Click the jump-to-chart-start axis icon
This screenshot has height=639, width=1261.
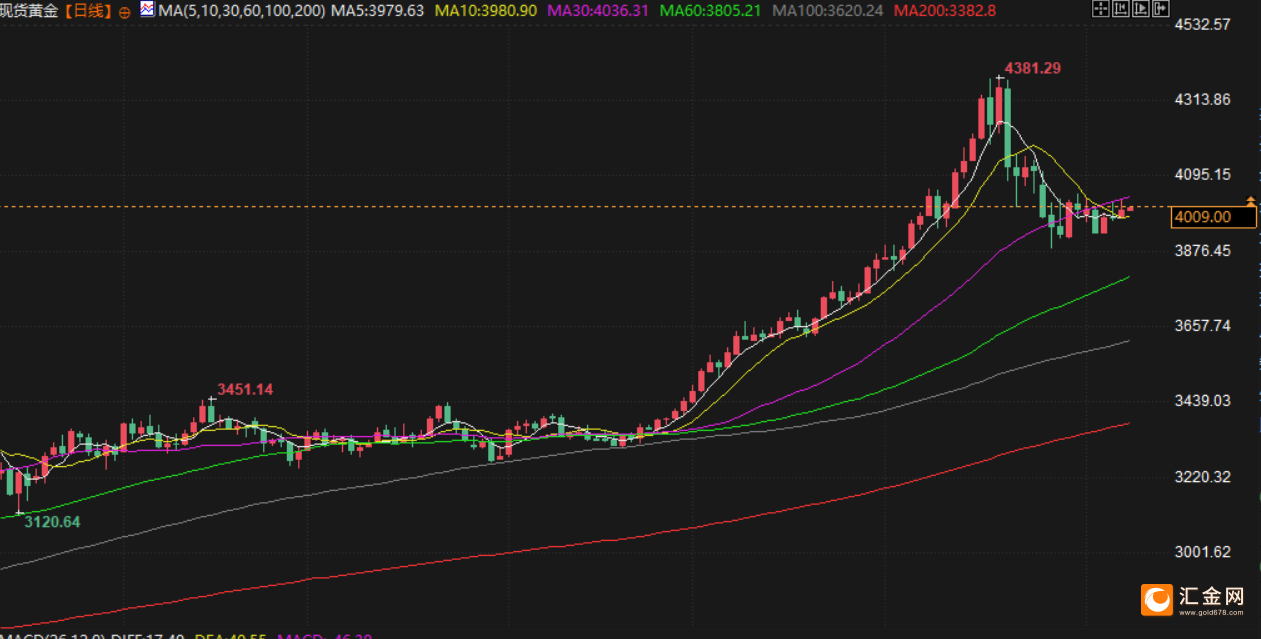(1121, 8)
